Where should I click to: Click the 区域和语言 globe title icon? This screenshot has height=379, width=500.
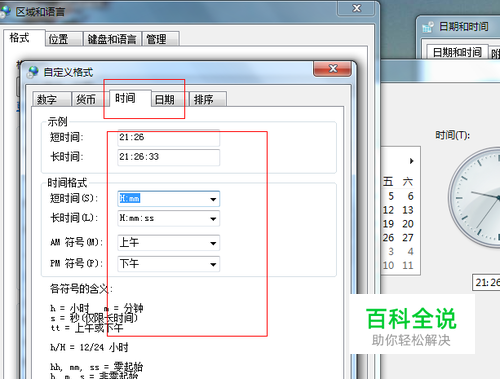click(x=5, y=12)
